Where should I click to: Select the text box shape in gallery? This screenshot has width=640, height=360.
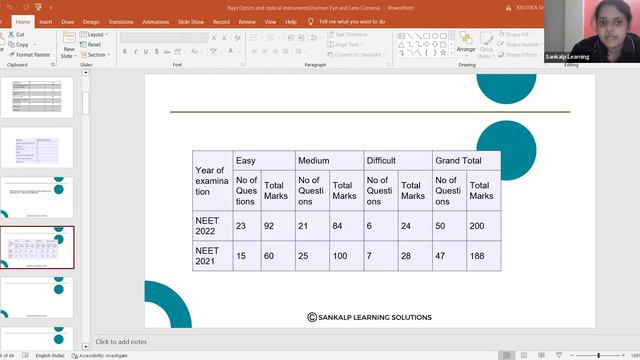[401, 36]
